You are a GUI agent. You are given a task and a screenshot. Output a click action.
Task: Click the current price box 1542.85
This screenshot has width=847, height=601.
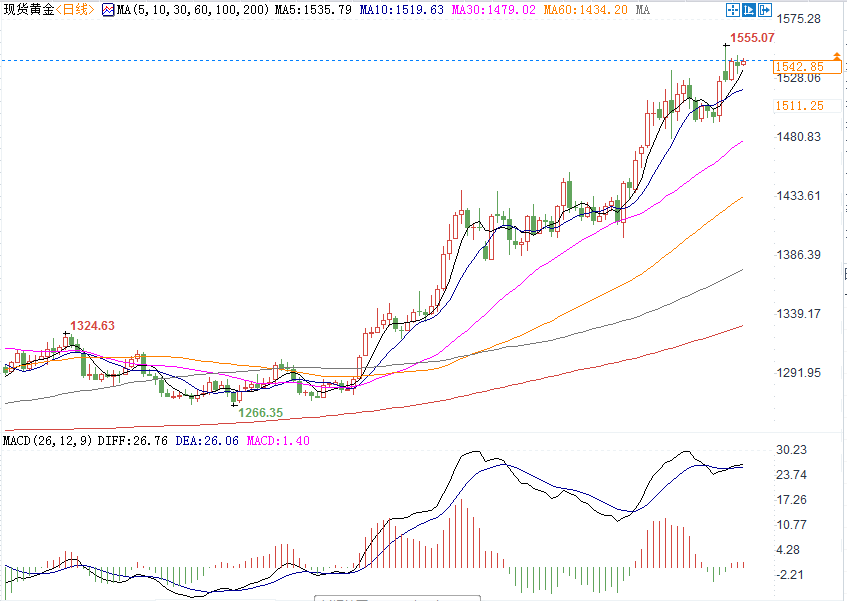807,67
